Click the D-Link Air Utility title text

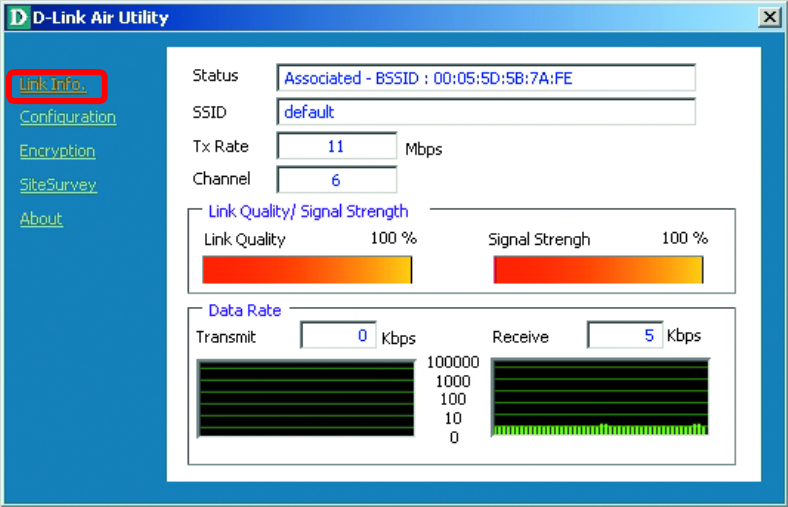101,18
